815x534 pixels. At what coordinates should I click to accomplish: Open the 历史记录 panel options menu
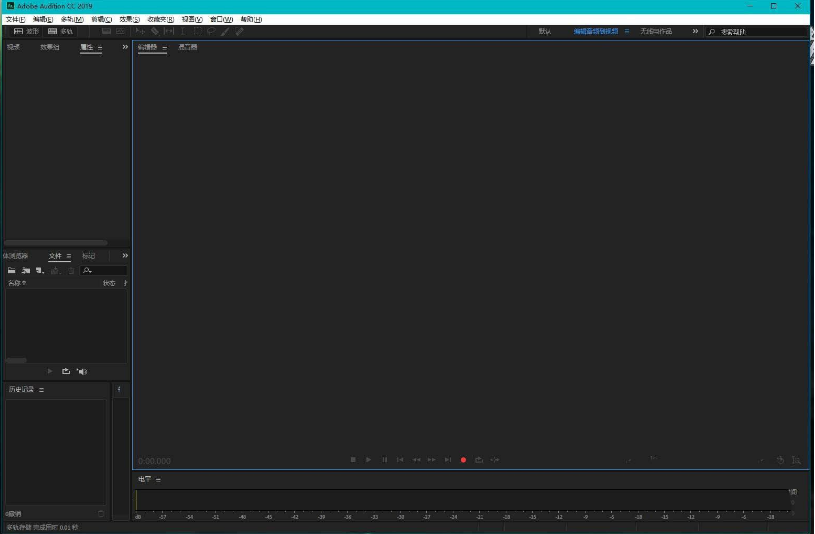tap(41, 390)
